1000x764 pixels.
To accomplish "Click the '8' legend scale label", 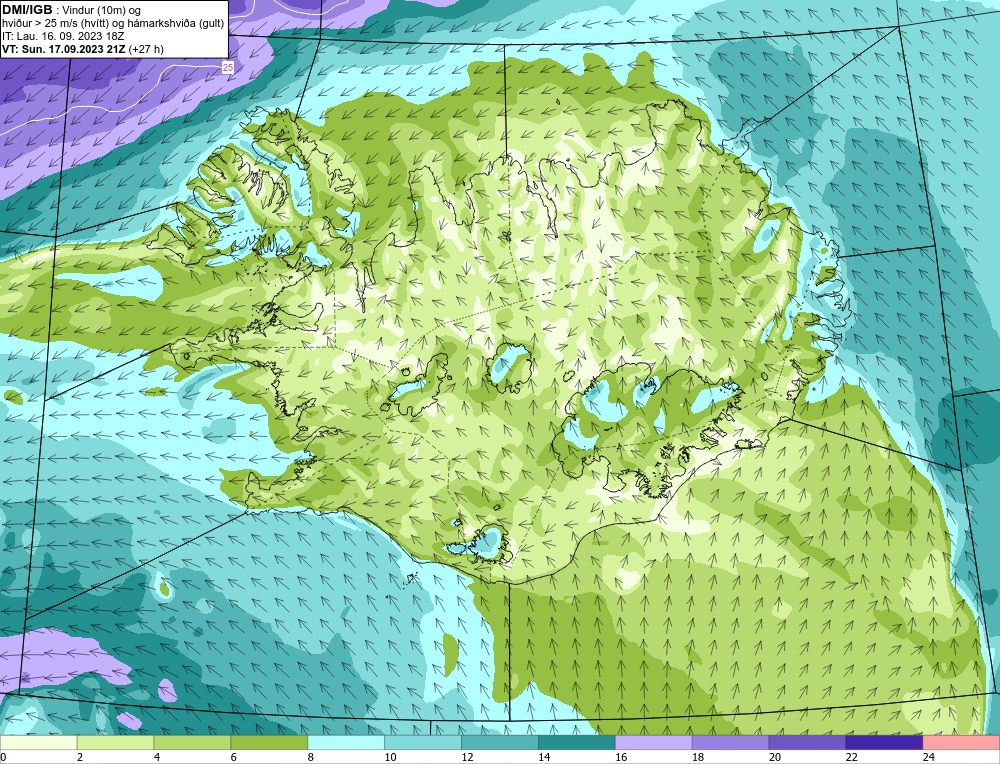I will coord(311,757).
